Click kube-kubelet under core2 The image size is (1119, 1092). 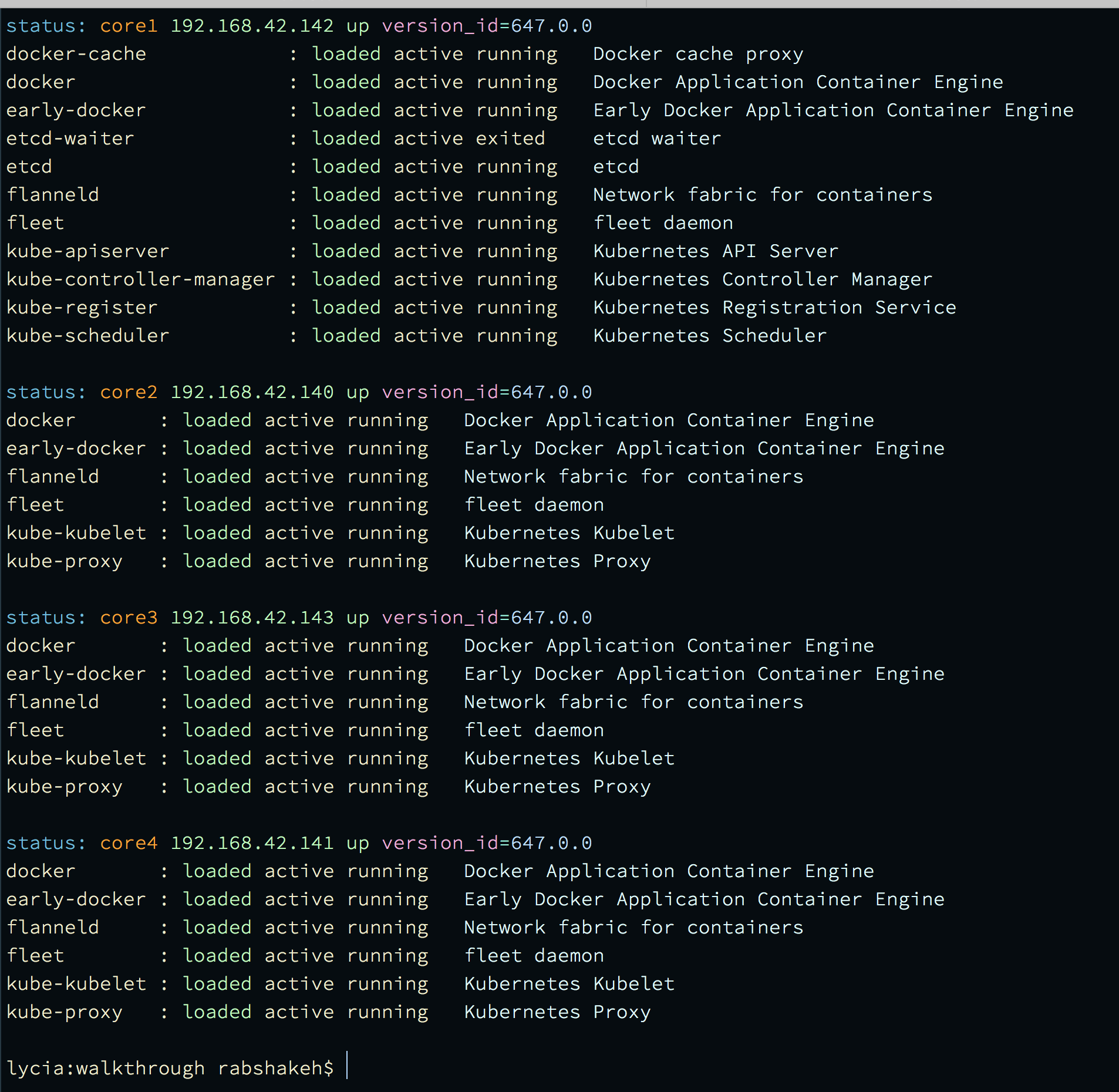pos(76,533)
